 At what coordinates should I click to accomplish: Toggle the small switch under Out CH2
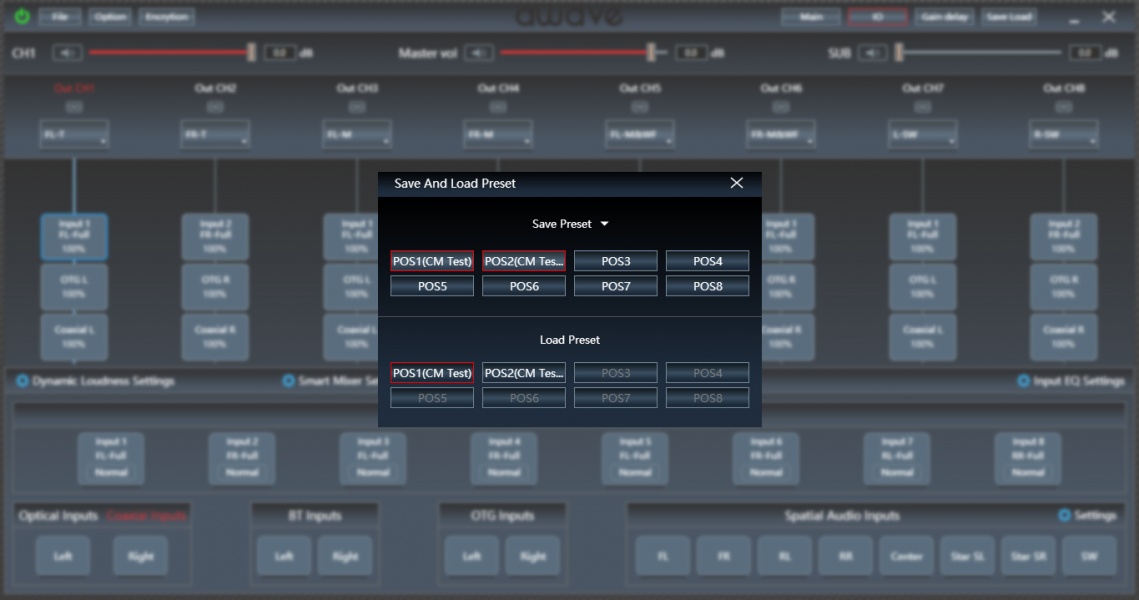pos(215,107)
